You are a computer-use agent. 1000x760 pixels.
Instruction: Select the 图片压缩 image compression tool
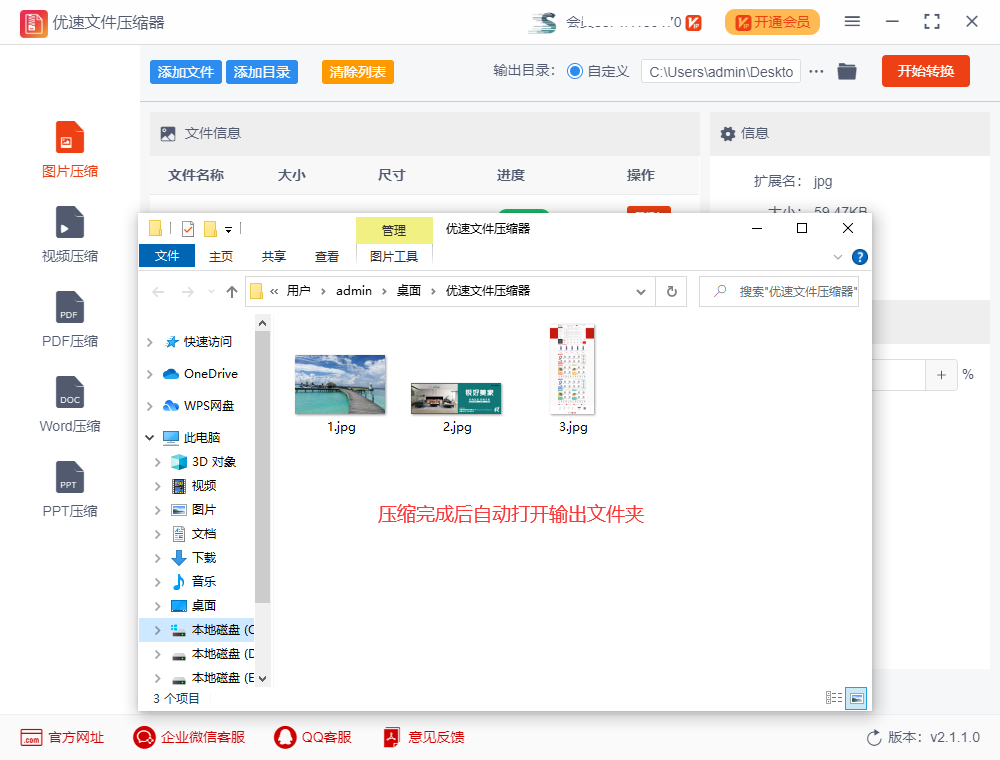coord(69,148)
